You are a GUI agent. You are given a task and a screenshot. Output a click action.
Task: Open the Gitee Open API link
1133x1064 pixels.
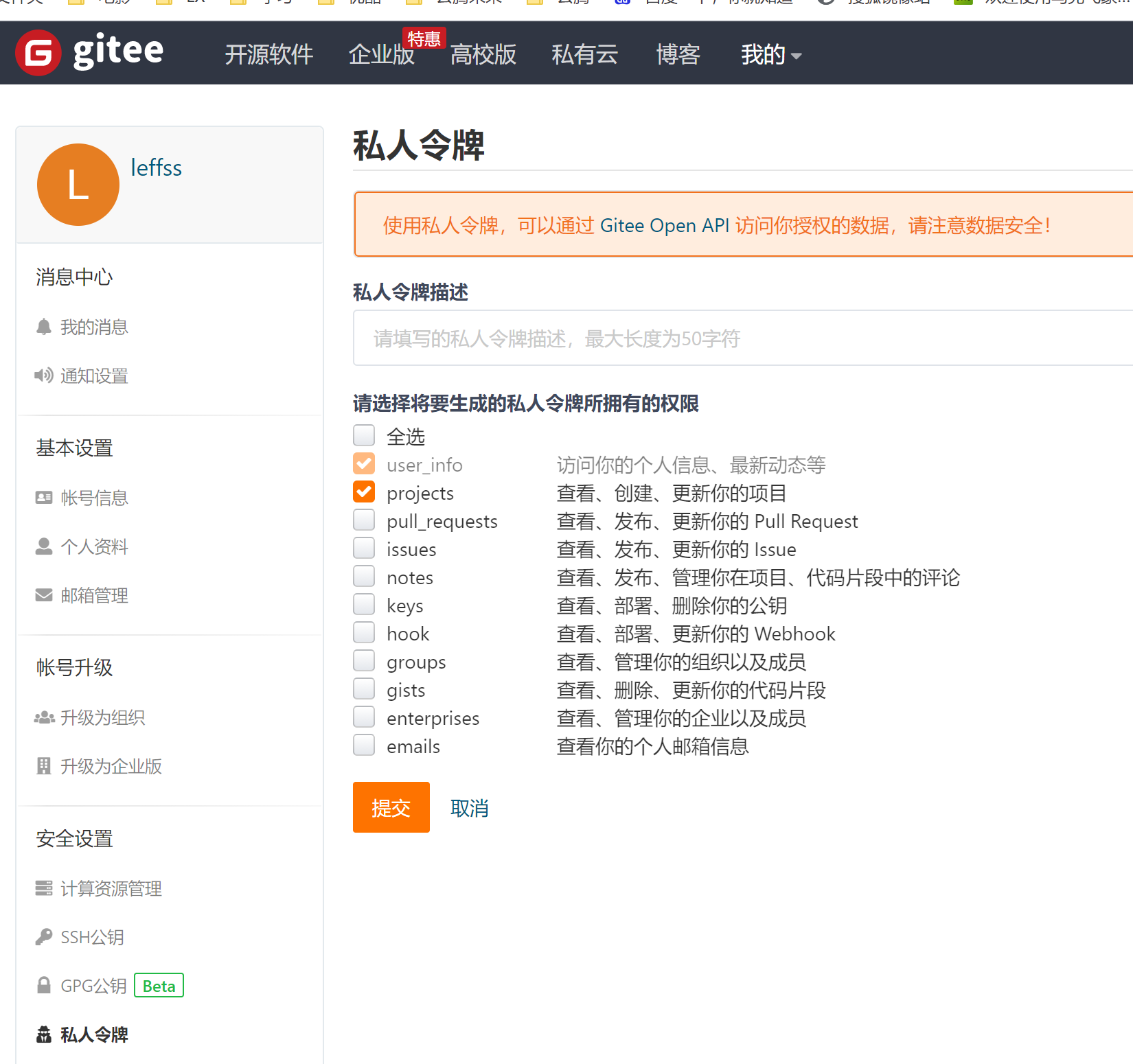click(665, 225)
